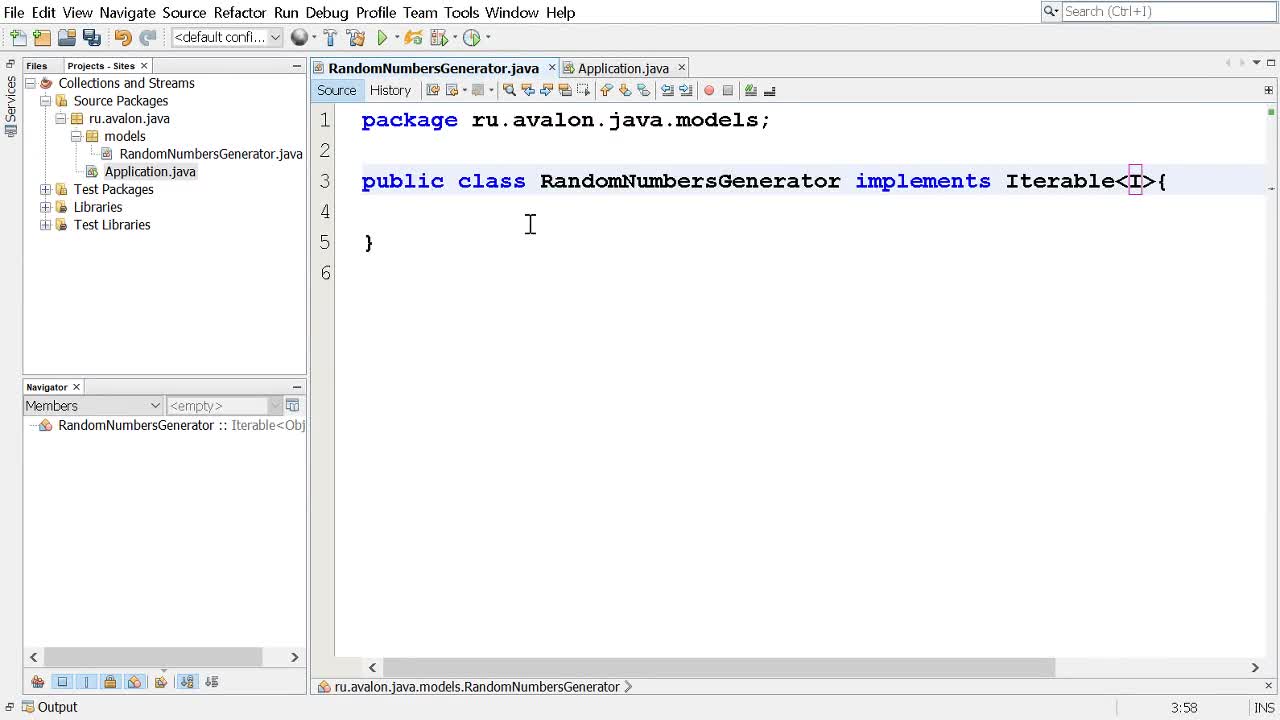Click the editor horizontal scrollbar
The width and height of the screenshot is (1280, 720).
pos(719,667)
